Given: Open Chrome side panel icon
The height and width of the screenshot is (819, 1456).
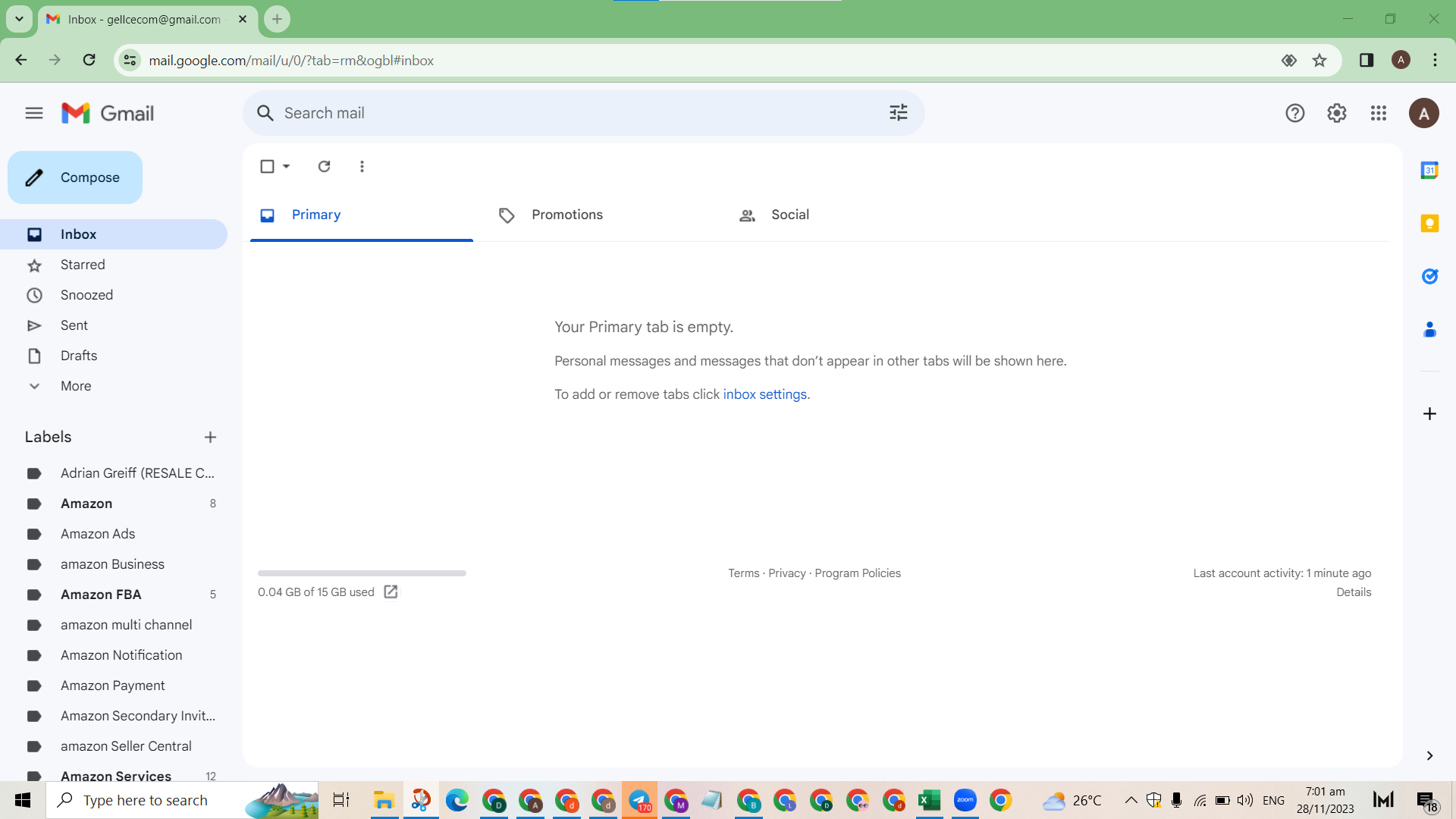Looking at the screenshot, I should click(x=1367, y=60).
